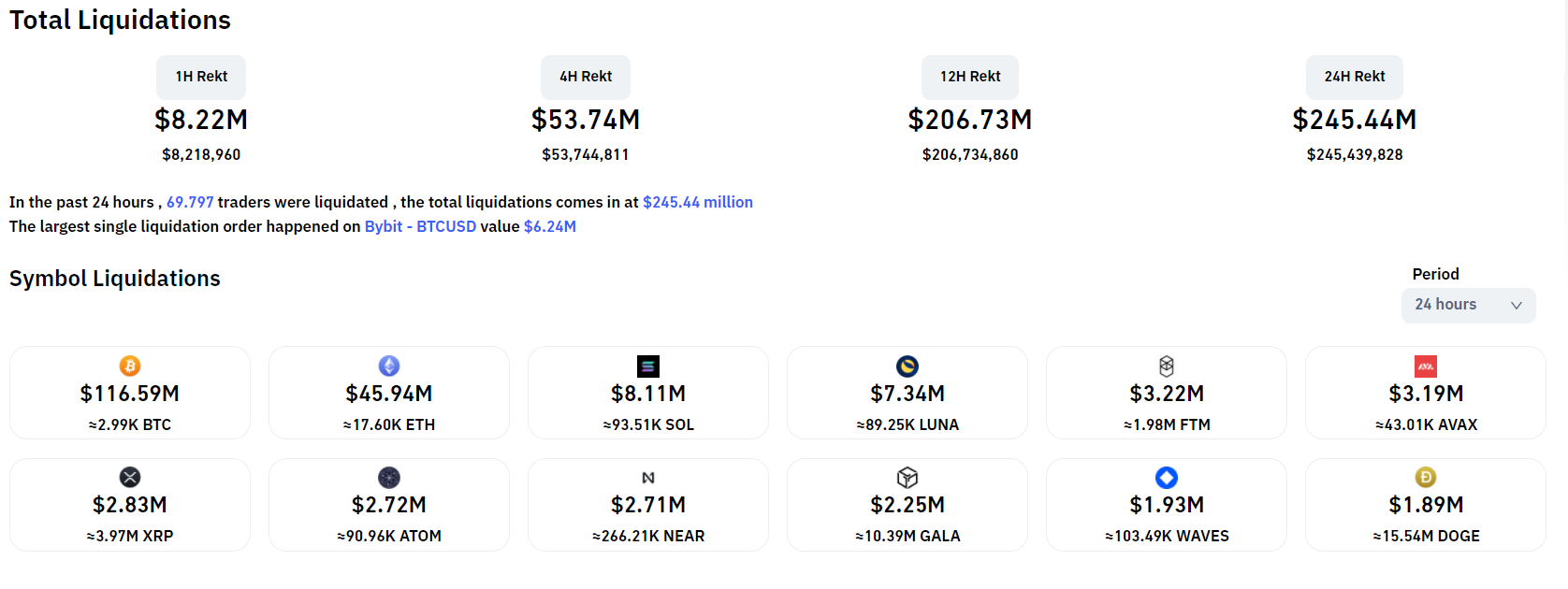
Task: Click the Fantom FTM icon
Action: click(x=1167, y=366)
